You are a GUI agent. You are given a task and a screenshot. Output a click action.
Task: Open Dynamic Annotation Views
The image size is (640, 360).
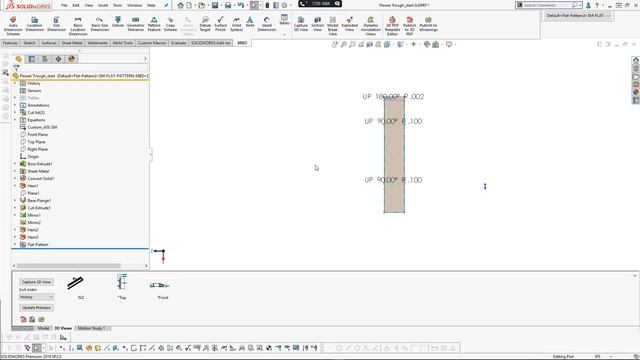click(x=371, y=26)
